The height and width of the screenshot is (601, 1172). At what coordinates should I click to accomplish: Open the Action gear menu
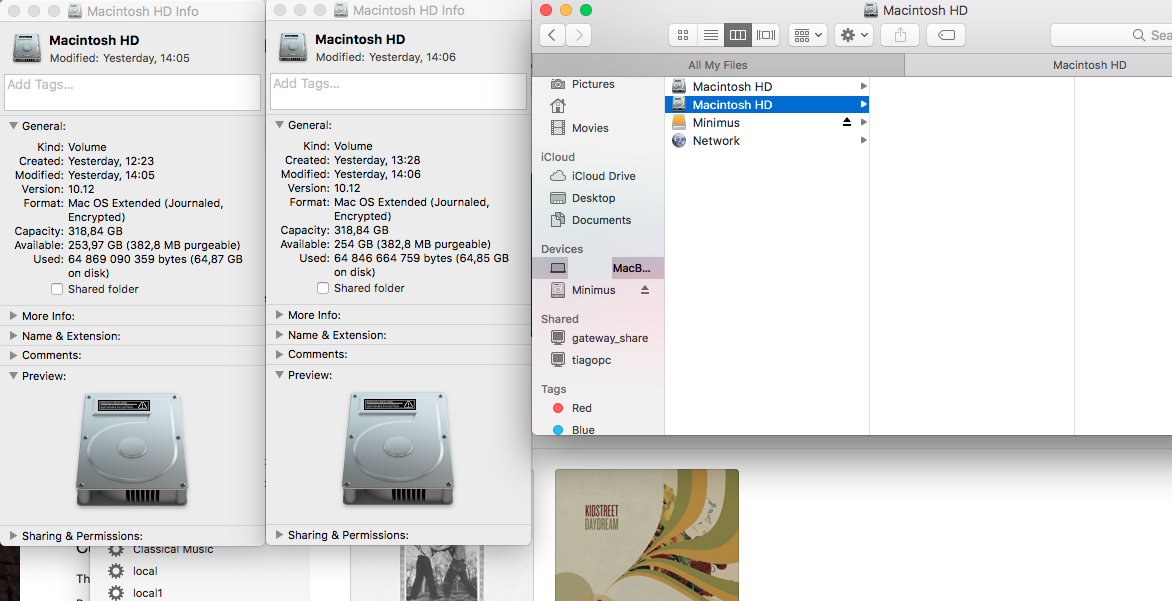pyautogui.click(x=854, y=35)
